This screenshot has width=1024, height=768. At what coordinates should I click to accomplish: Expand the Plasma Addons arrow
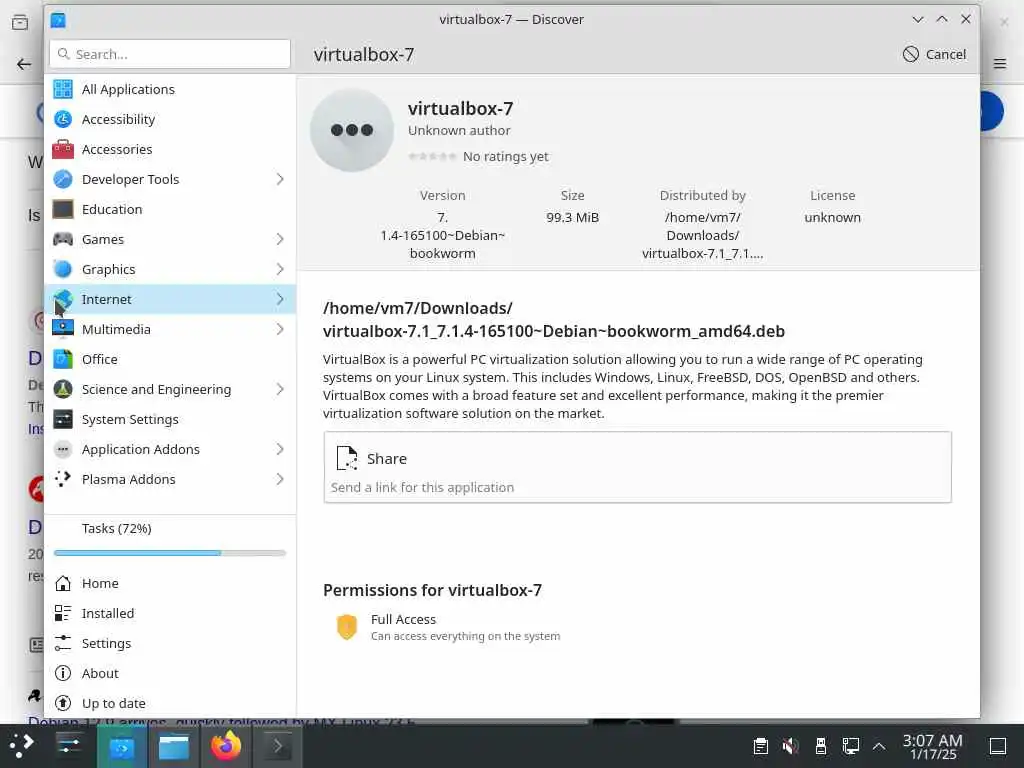(x=280, y=479)
